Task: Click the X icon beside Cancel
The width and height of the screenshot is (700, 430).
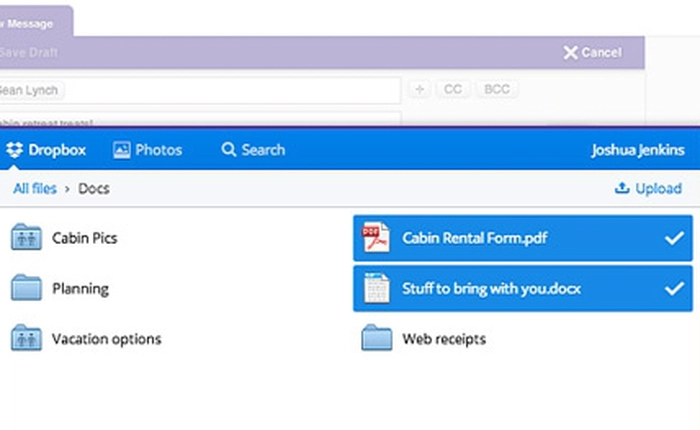Action: click(x=570, y=53)
